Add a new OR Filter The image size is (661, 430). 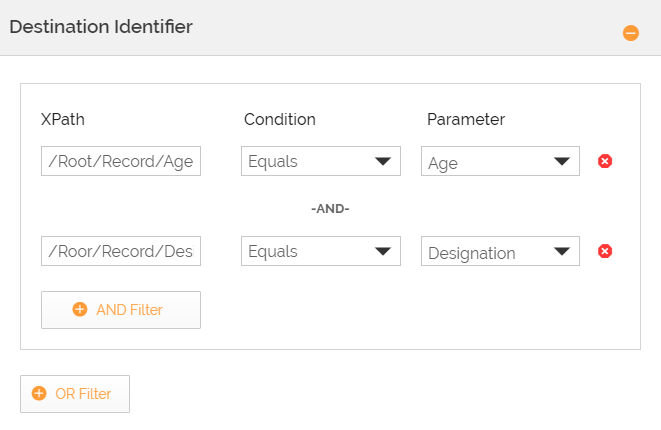tap(75, 394)
